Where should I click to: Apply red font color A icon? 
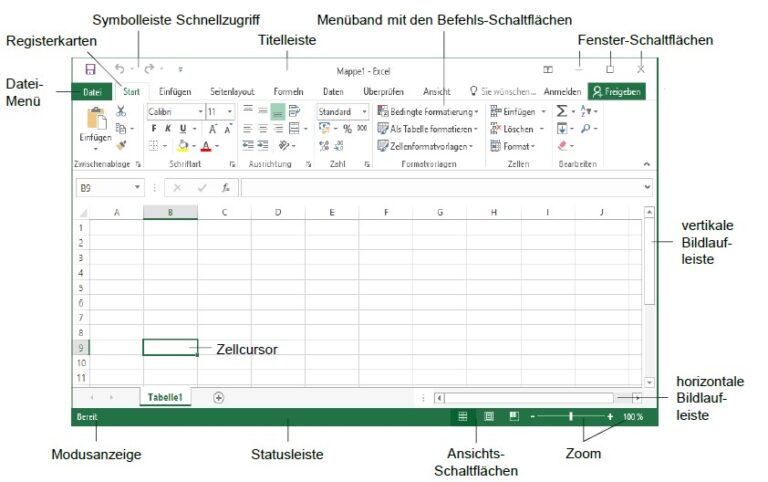click(206, 146)
